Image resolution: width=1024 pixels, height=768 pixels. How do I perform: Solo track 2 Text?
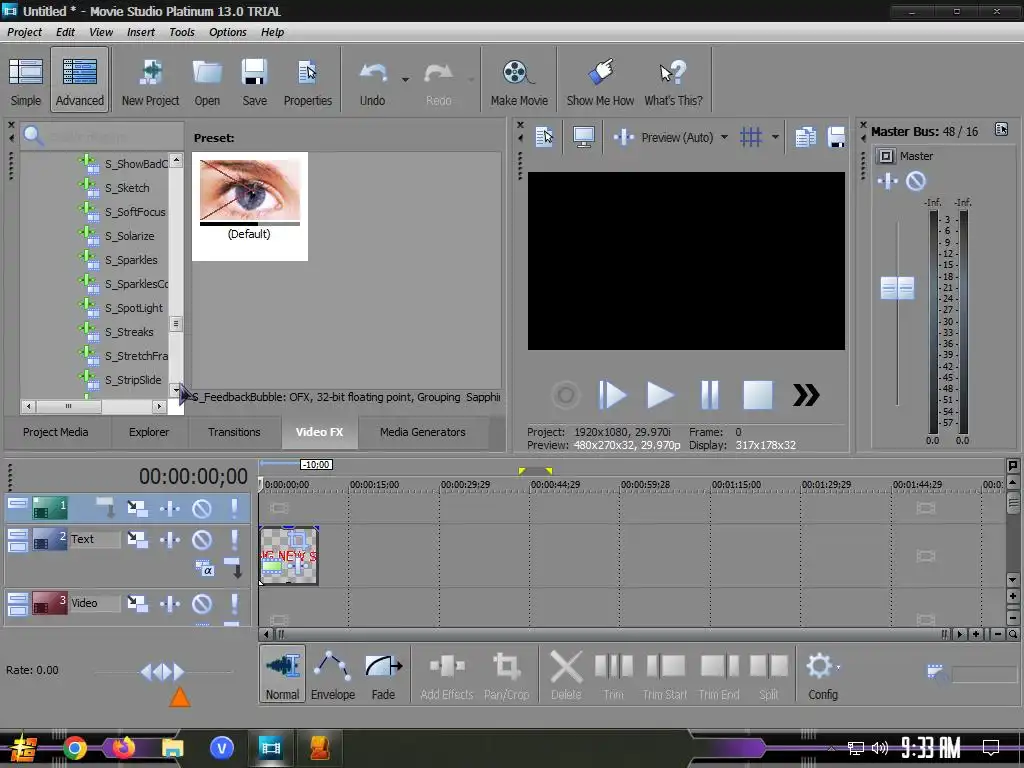click(234, 539)
